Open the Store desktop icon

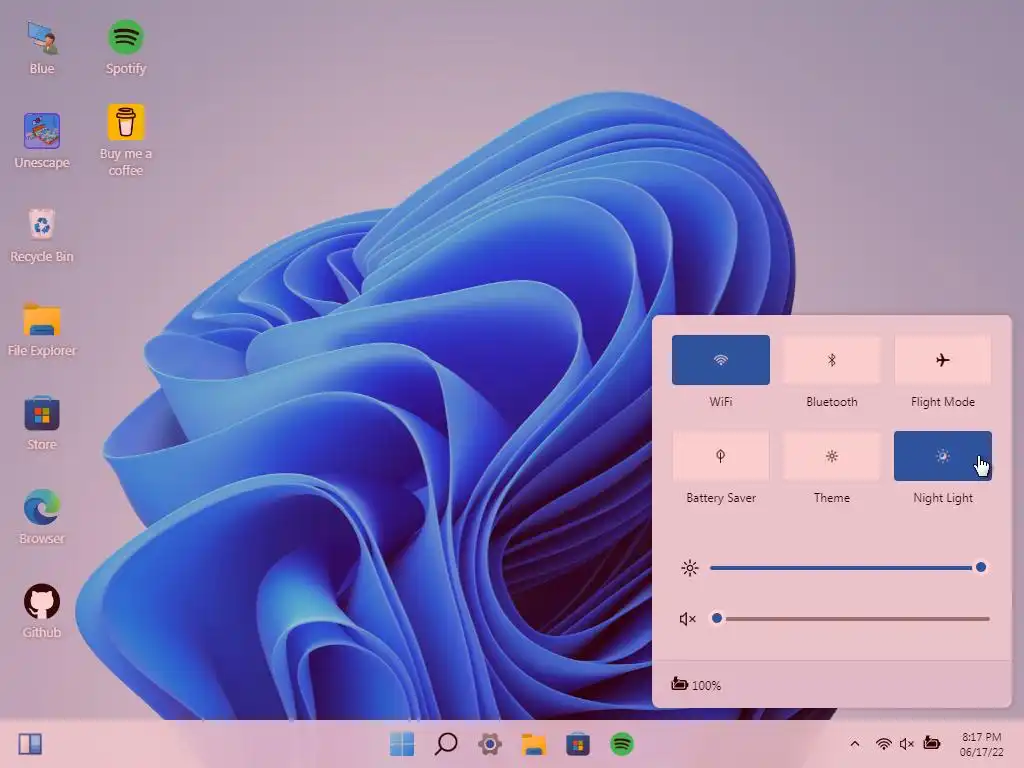42,423
